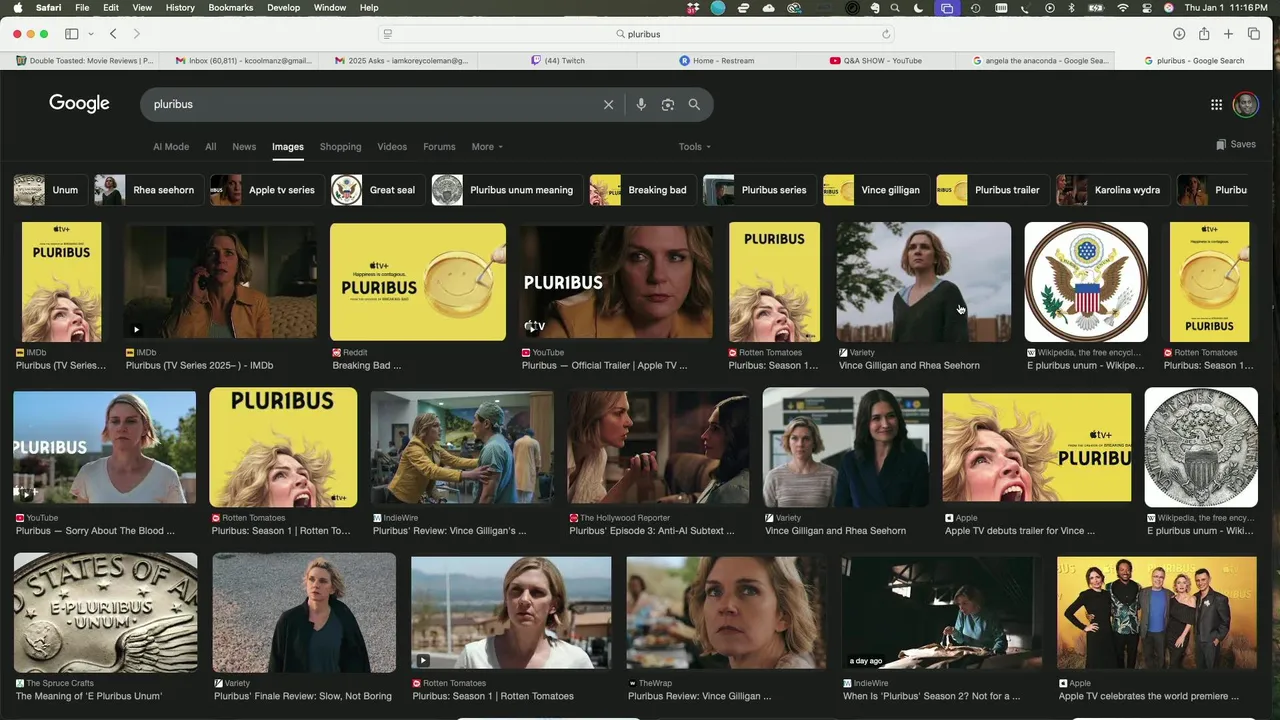Start voice search with the microphone icon
Image resolution: width=1280 pixels, height=720 pixels.
point(641,104)
